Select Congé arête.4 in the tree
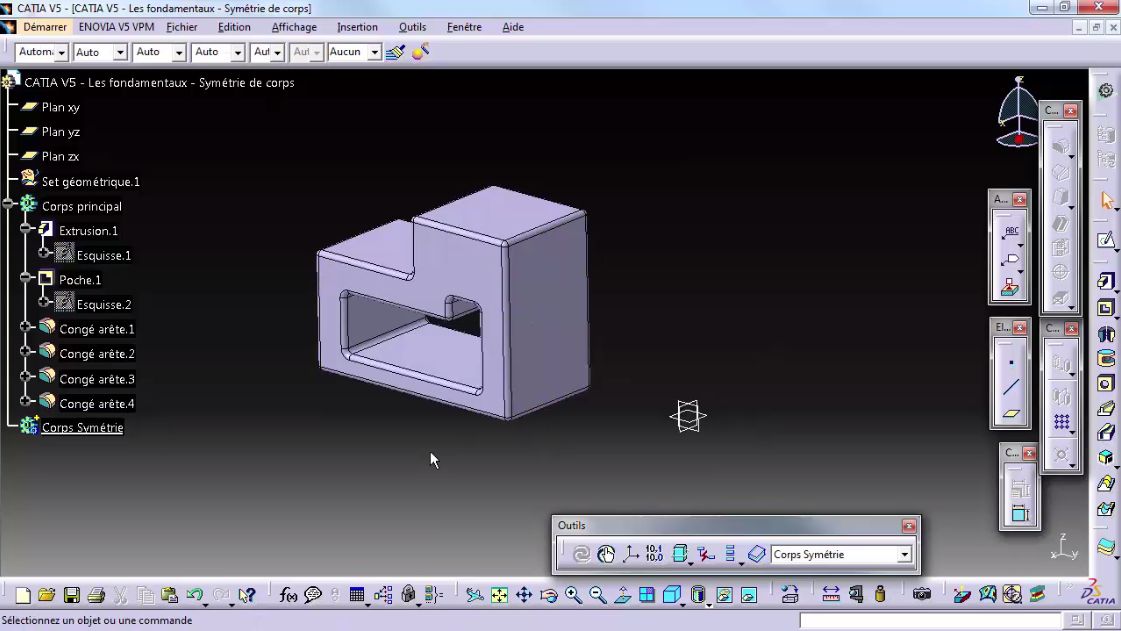The height and width of the screenshot is (631, 1121). (97, 404)
